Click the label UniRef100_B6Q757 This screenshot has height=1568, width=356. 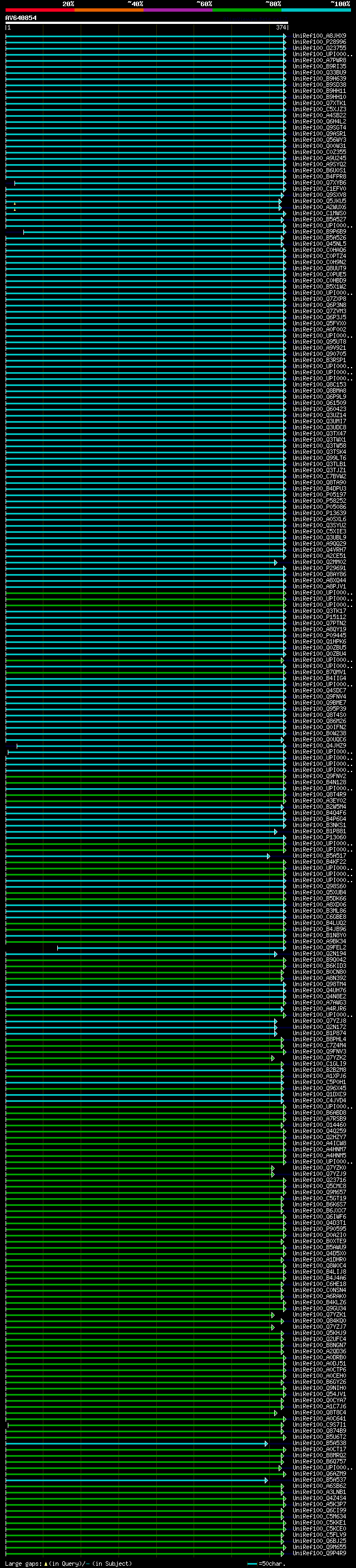[319, 1462]
